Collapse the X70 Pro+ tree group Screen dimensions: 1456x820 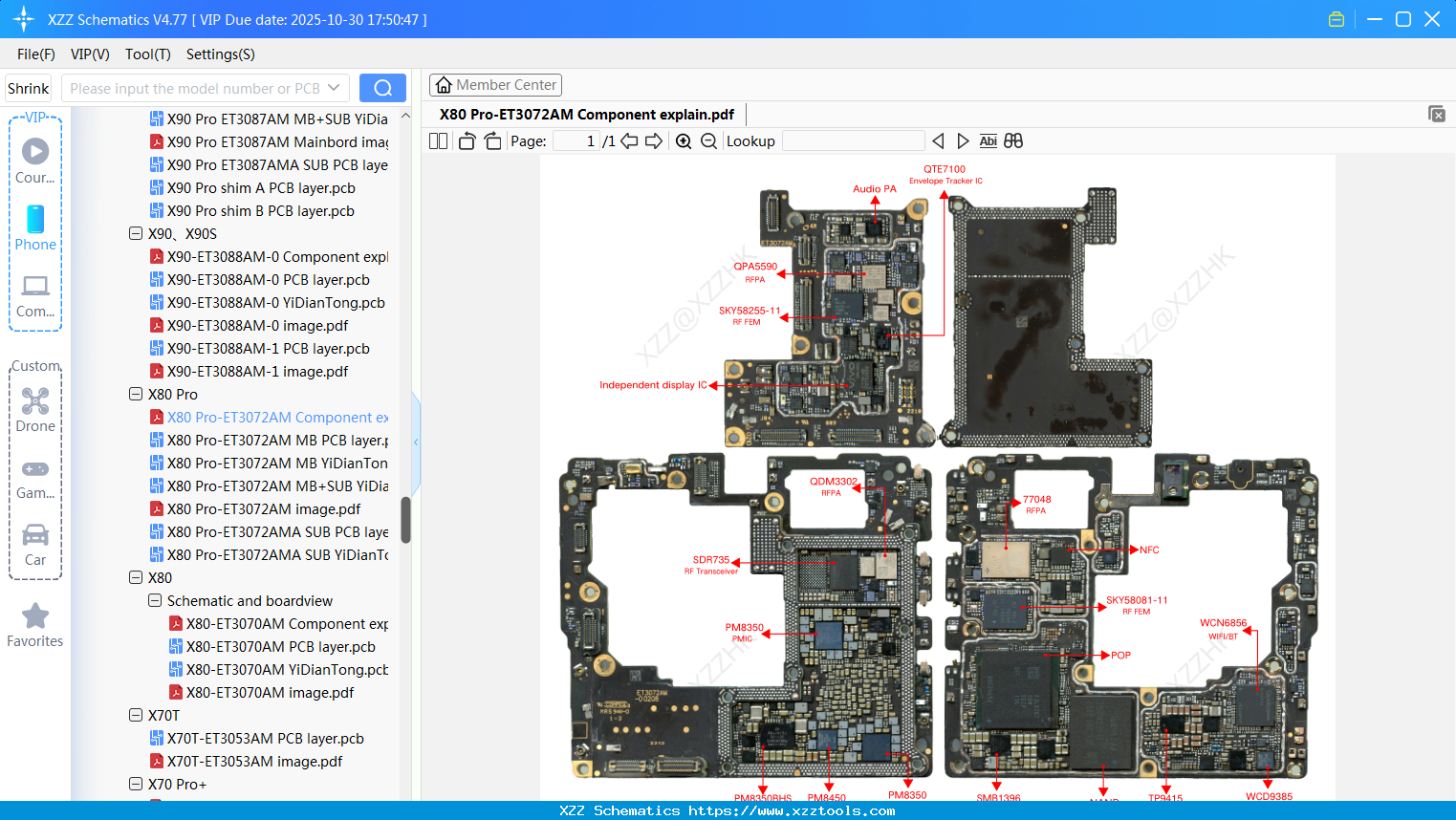click(136, 784)
